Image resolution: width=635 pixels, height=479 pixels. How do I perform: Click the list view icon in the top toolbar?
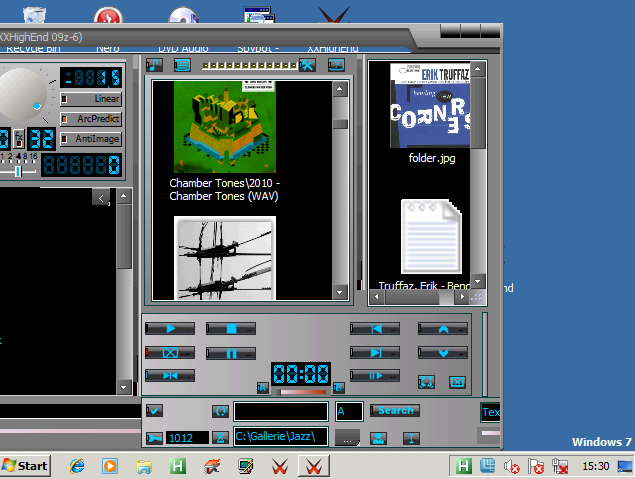pyautogui.click(x=182, y=65)
